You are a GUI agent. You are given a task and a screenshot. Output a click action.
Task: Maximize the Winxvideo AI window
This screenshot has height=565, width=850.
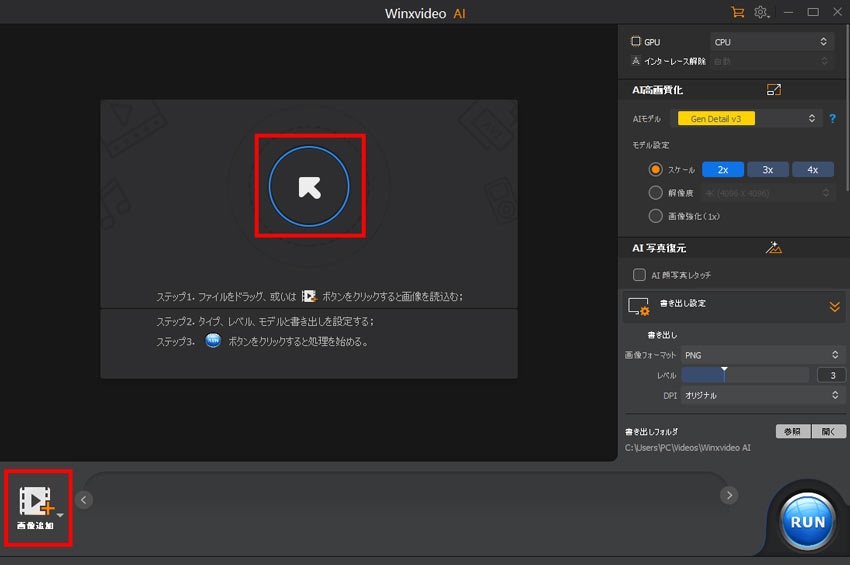[813, 12]
